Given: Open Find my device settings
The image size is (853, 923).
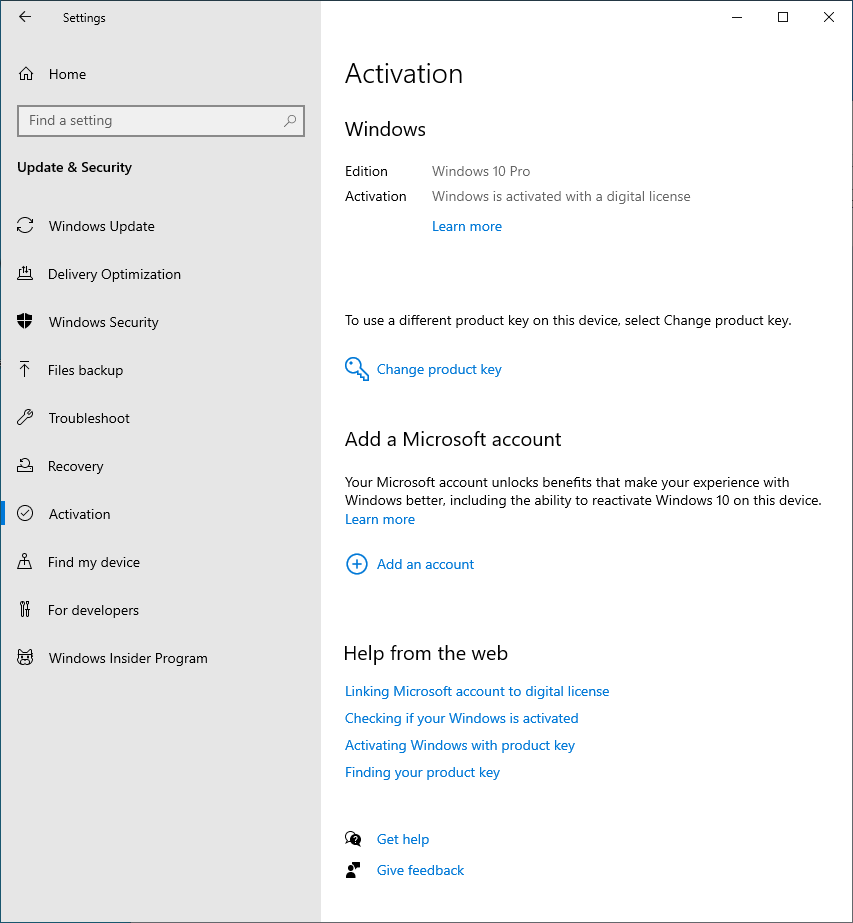Looking at the screenshot, I should point(94,562).
